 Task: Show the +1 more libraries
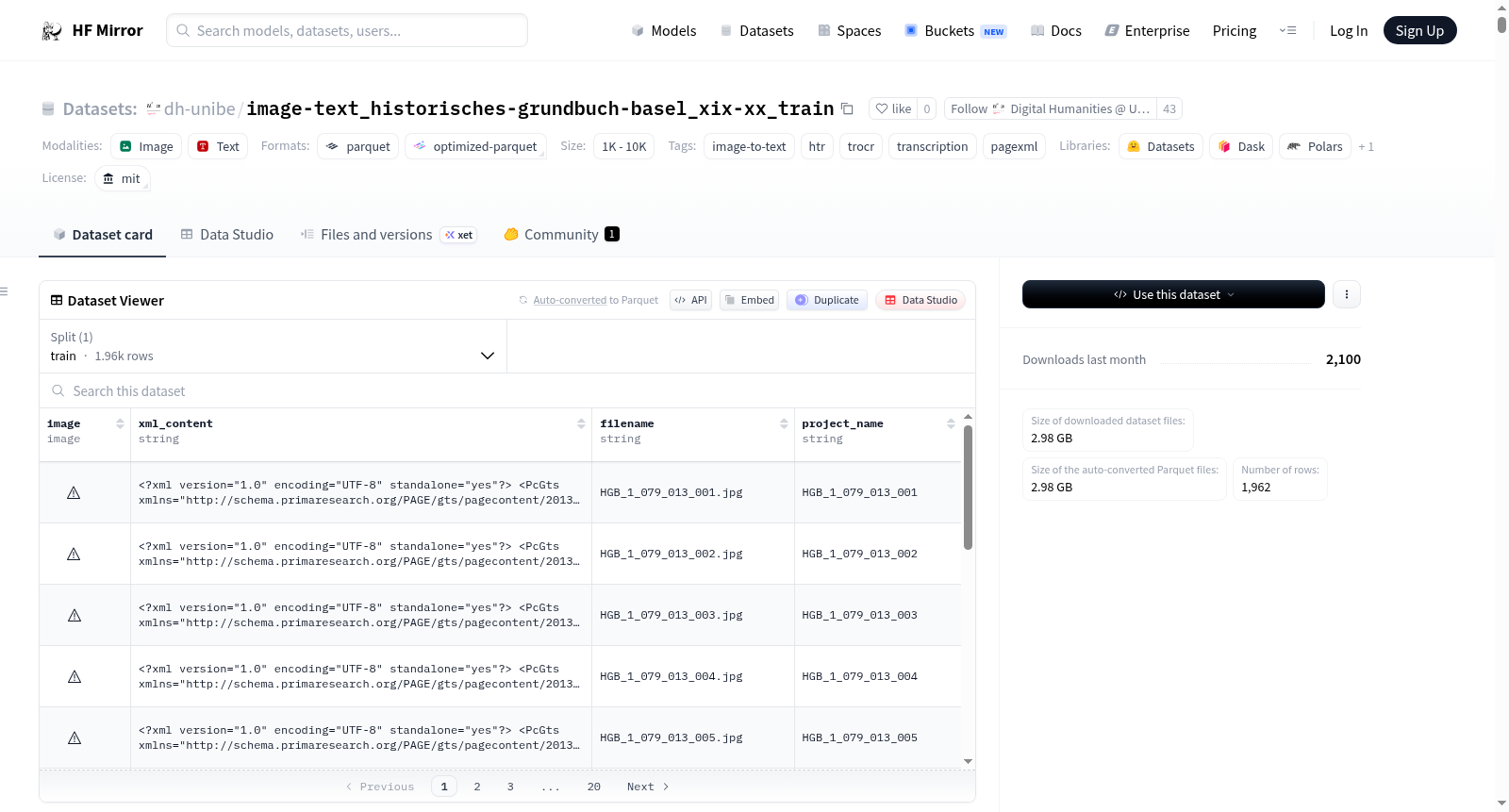click(1366, 147)
